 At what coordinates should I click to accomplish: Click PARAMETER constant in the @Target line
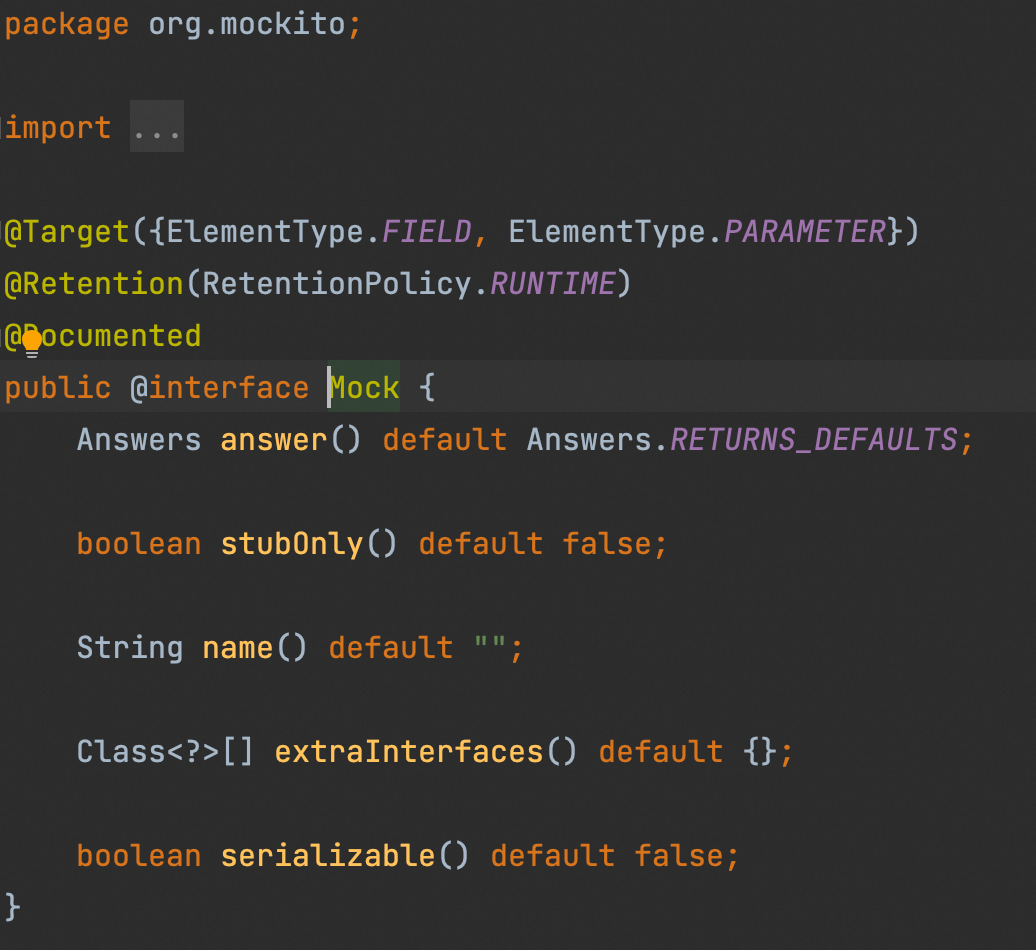pos(805,232)
